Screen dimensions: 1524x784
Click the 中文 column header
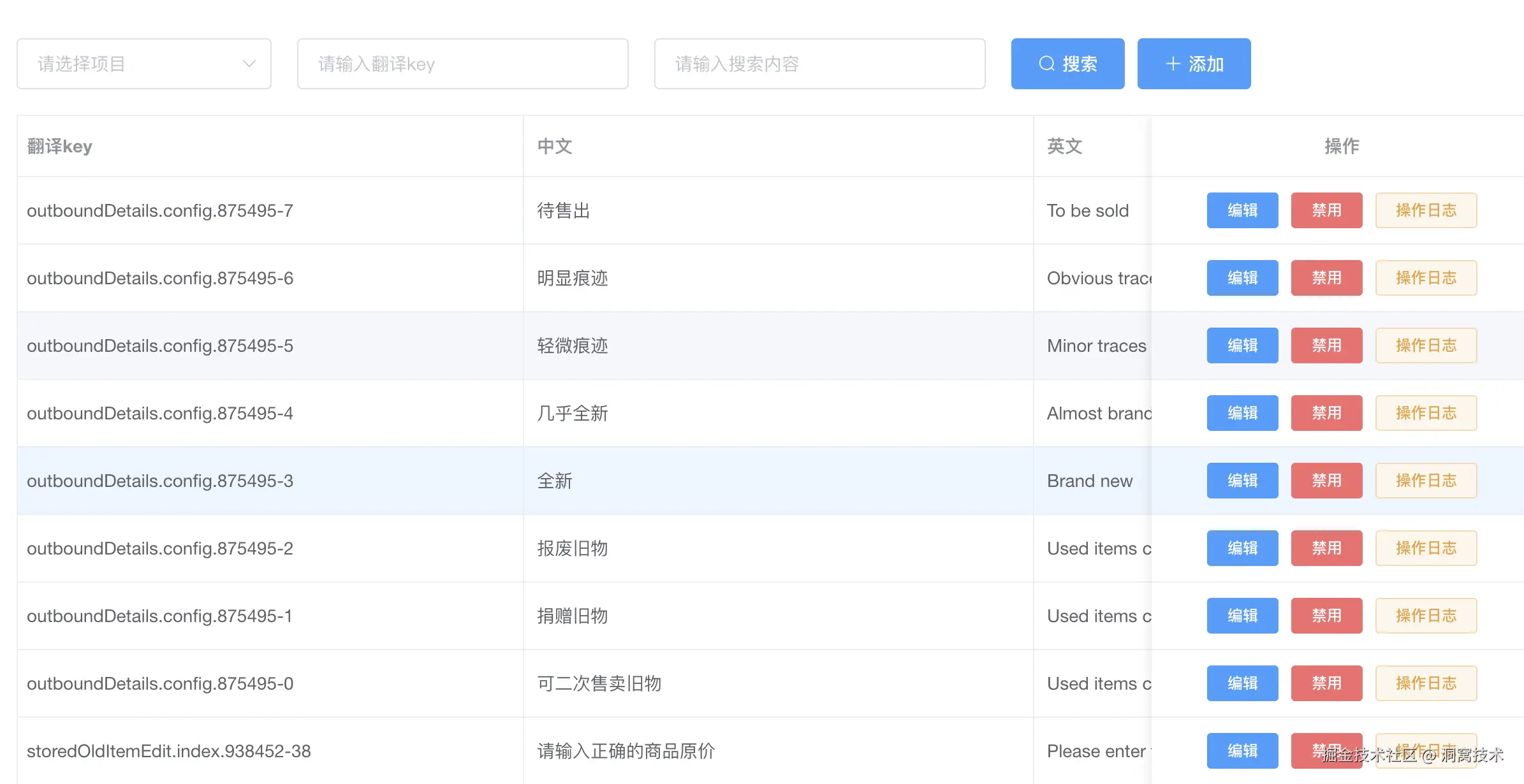[554, 147]
